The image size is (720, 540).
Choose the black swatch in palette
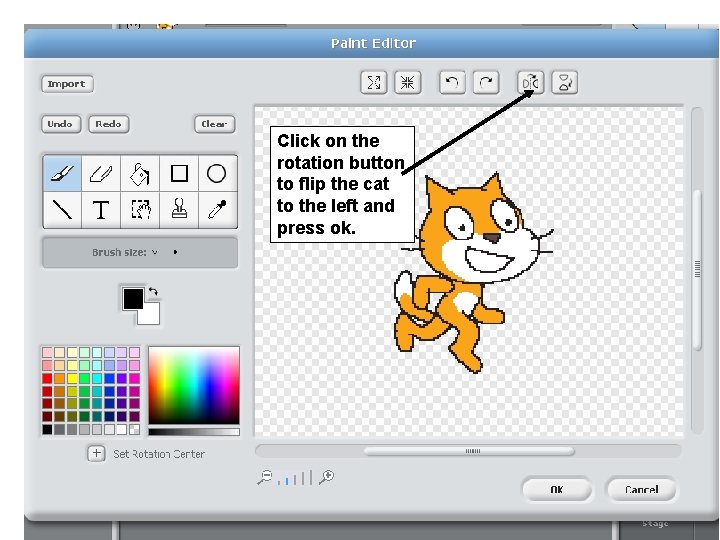(47, 429)
